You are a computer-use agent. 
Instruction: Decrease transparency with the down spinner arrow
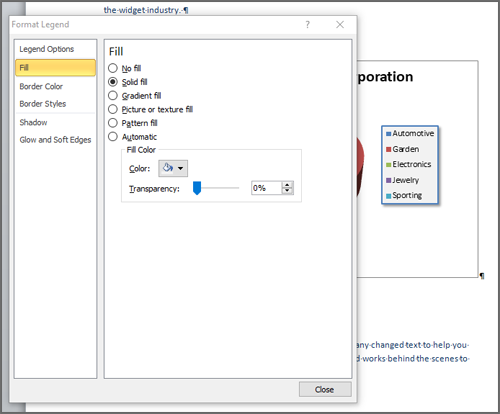point(287,191)
